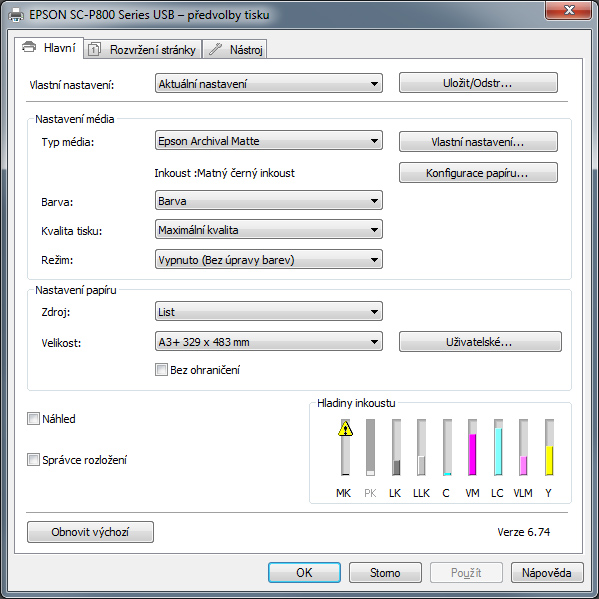Screen dimensions: 599x599
Task: Click the MK ink warning icon
Action: [345, 428]
